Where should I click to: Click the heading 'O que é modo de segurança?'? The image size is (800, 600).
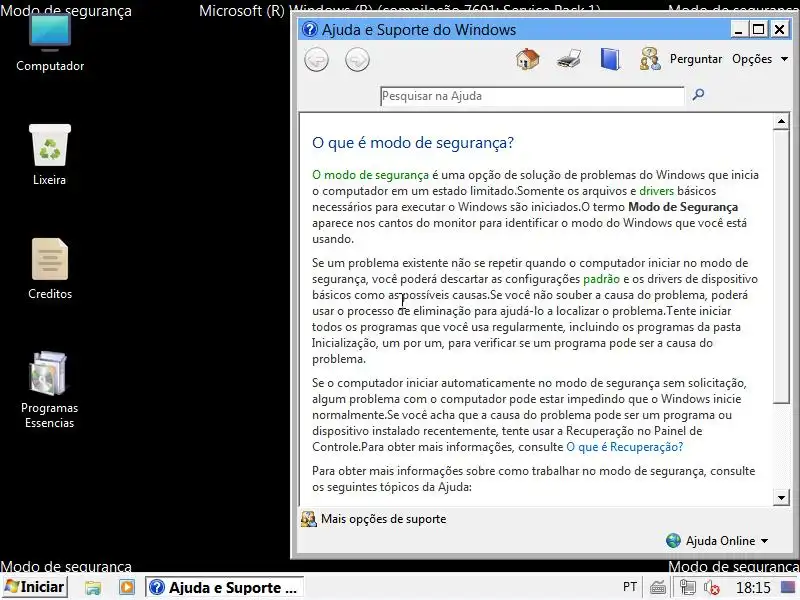pos(413,143)
